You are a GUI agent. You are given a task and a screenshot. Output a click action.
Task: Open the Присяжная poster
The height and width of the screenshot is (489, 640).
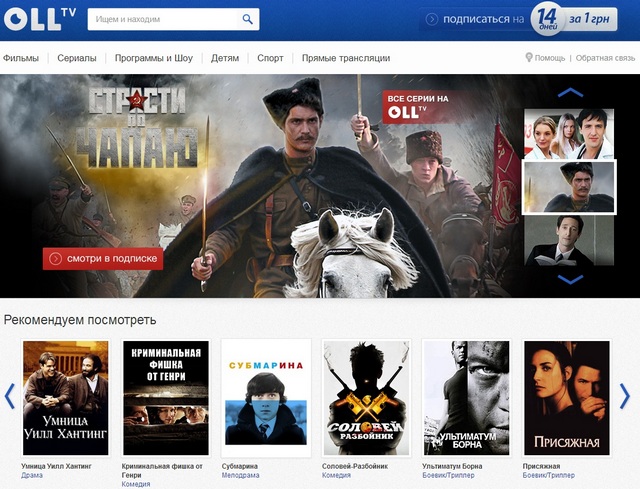click(x=567, y=398)
